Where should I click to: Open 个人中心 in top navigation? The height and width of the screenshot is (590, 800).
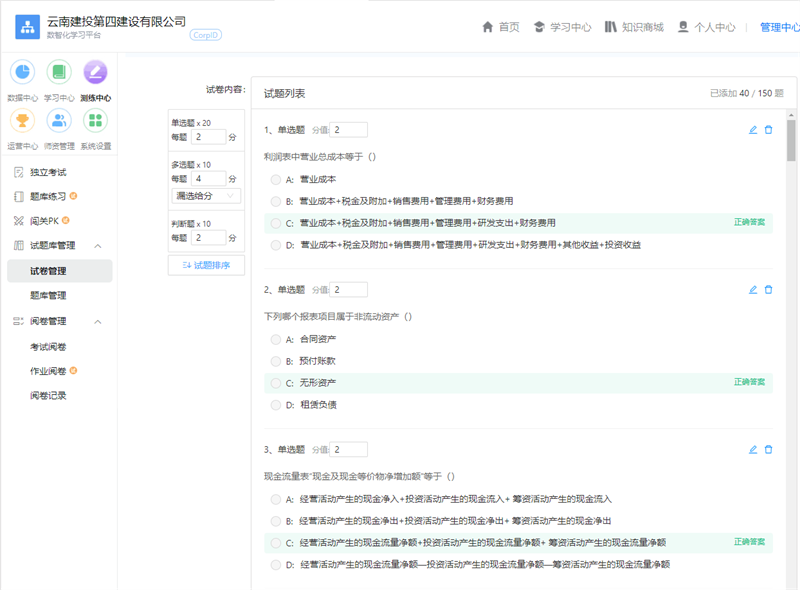pyautogui.click(x=706, y=27)
